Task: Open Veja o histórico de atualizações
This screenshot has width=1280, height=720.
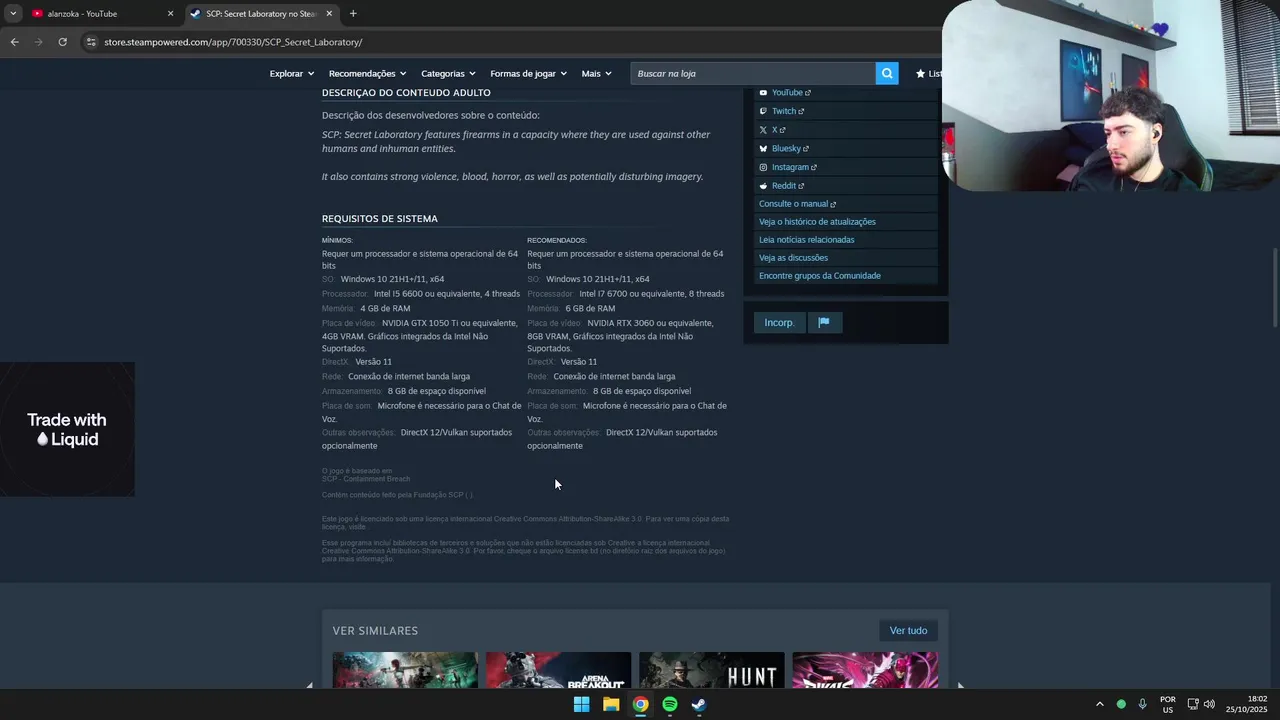Action: (x=817, y=222)
